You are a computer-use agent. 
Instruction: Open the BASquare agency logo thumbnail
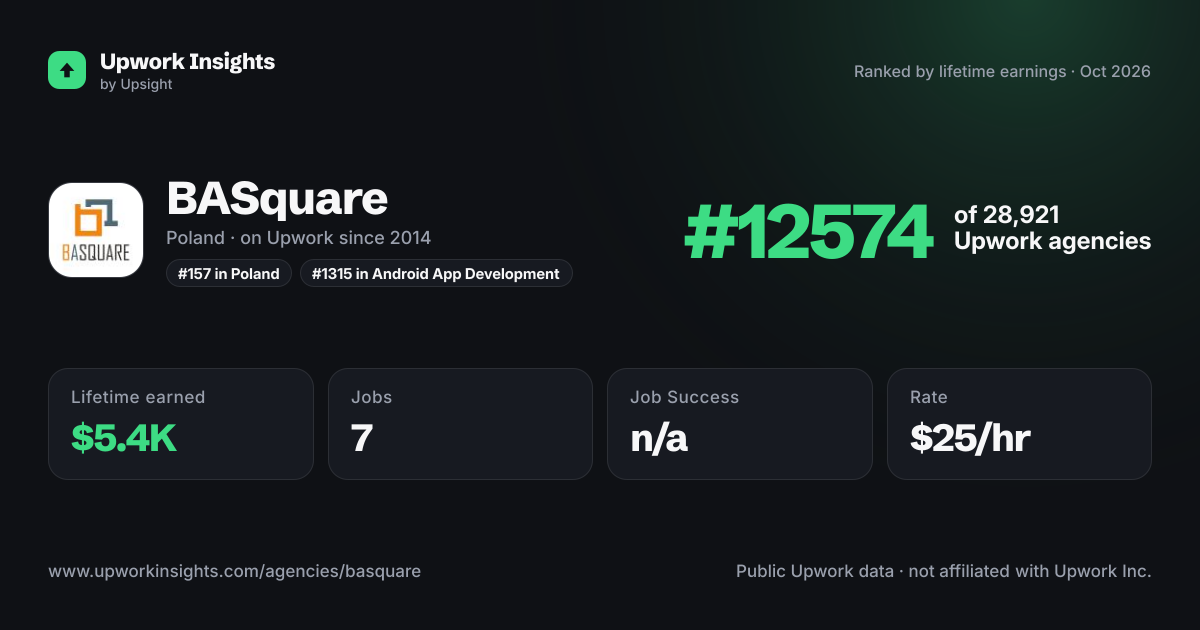point(96,230)
